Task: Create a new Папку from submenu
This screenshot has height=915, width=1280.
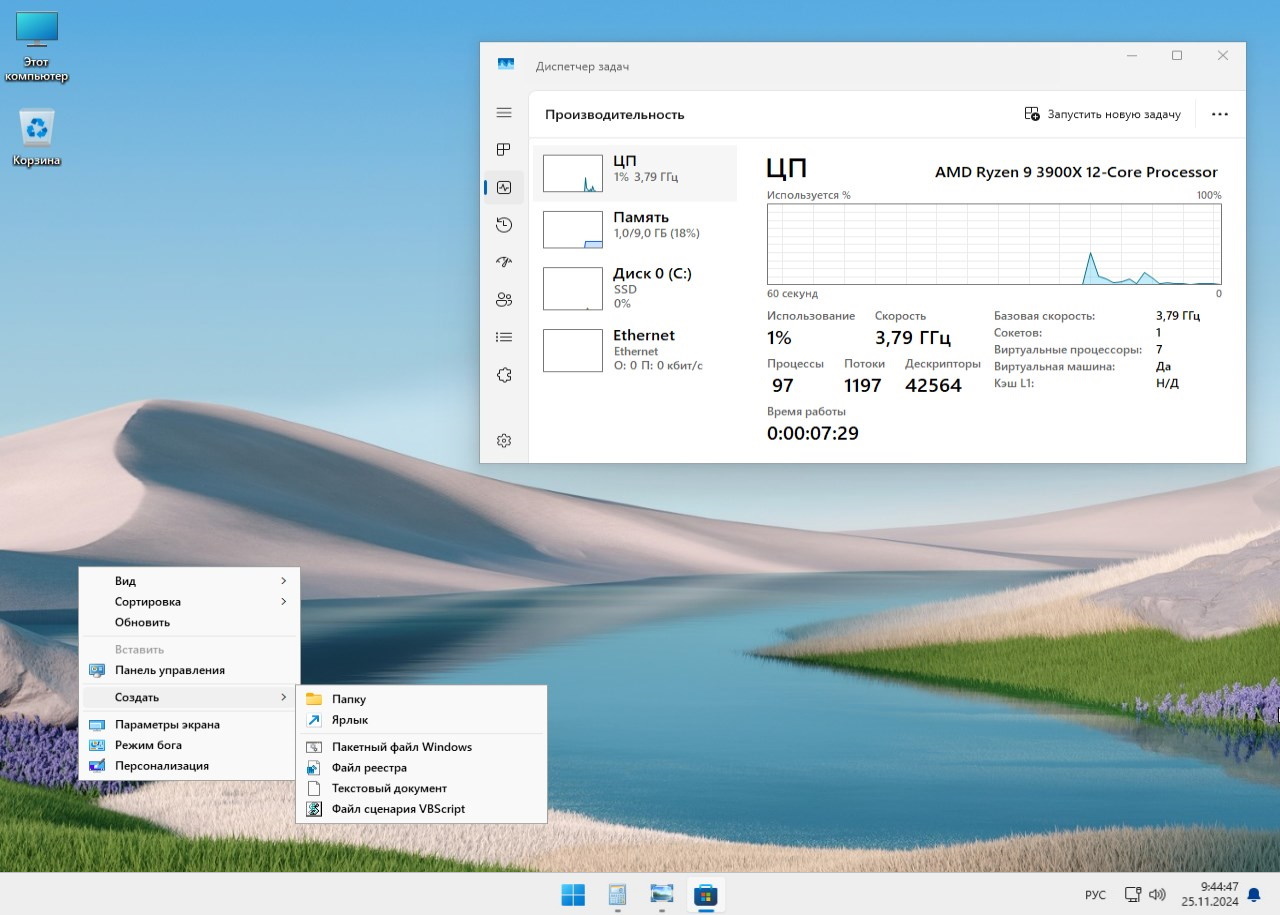Action: (x=349, y=699)
